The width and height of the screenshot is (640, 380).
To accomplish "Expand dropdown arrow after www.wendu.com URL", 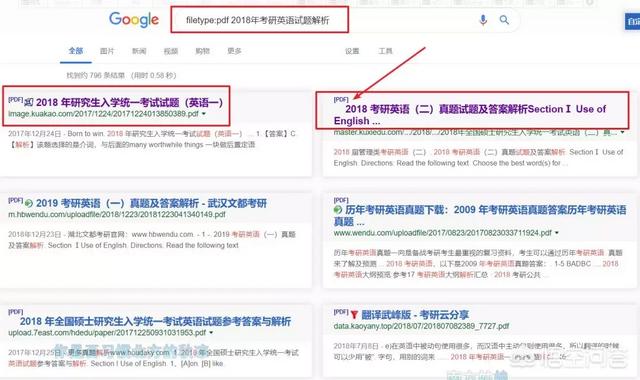I will coord(557,233).
